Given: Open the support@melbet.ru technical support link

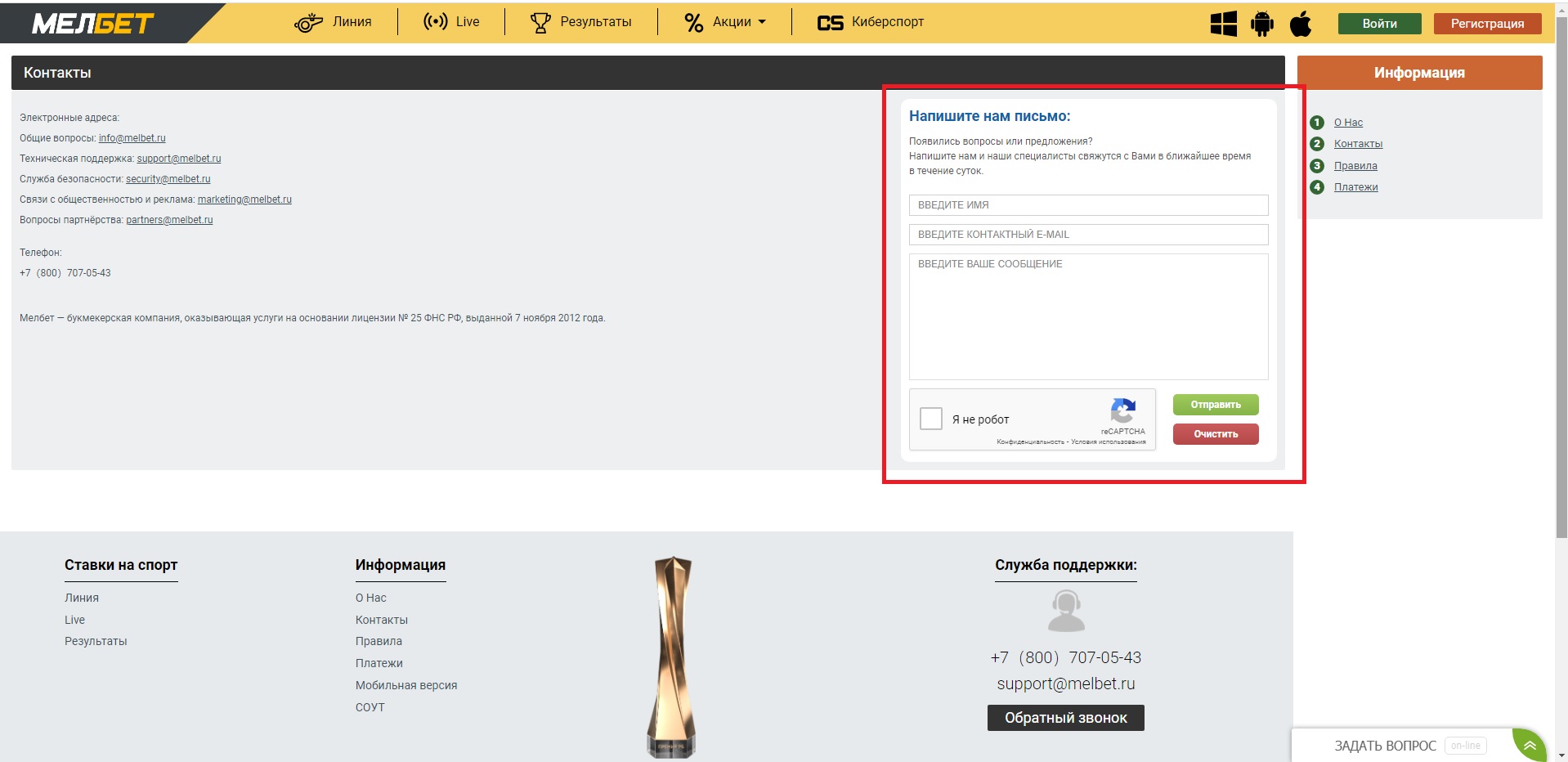Looking at the screenshot, I should (178, 159).
